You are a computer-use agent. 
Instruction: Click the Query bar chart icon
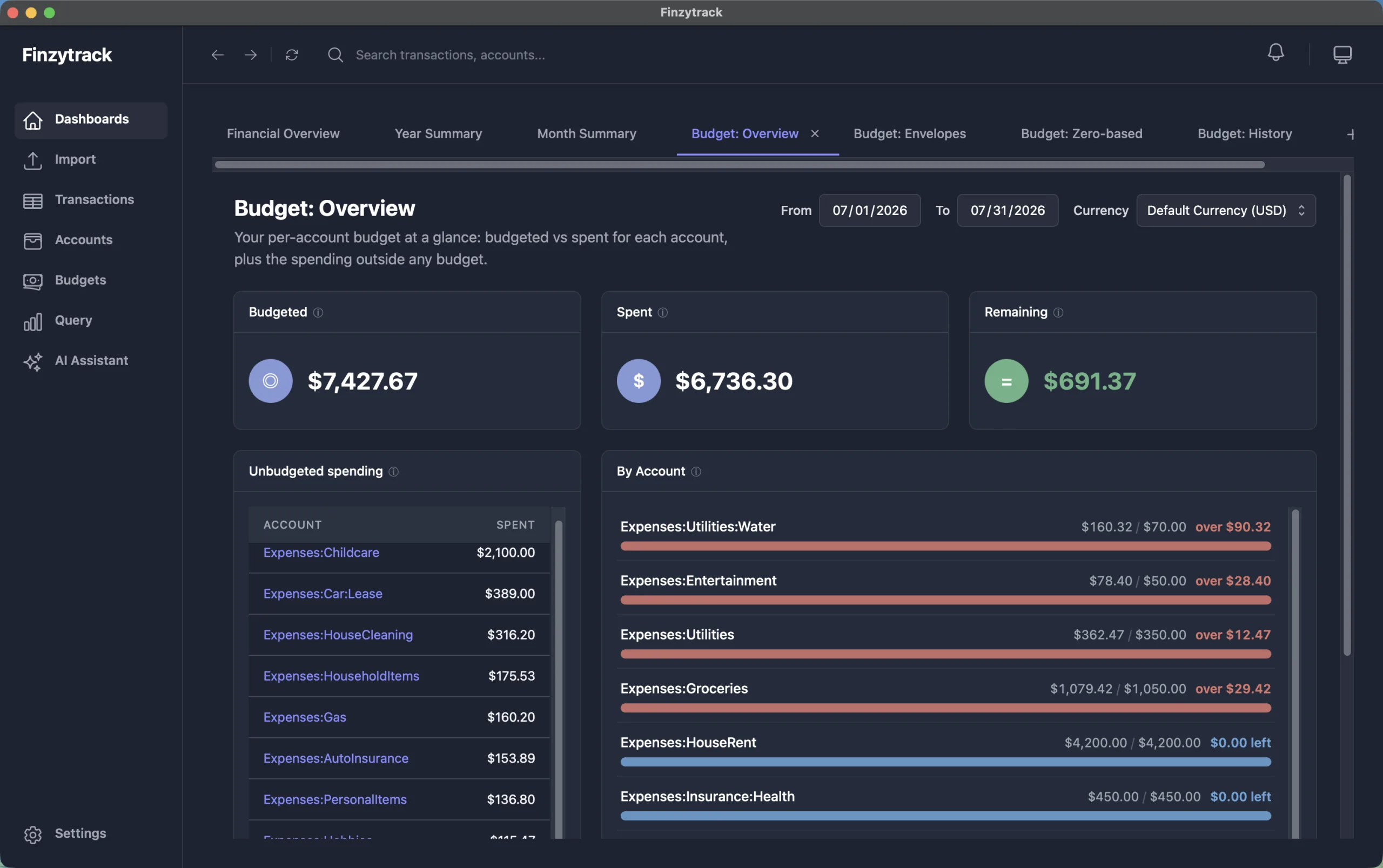point(33,321)
